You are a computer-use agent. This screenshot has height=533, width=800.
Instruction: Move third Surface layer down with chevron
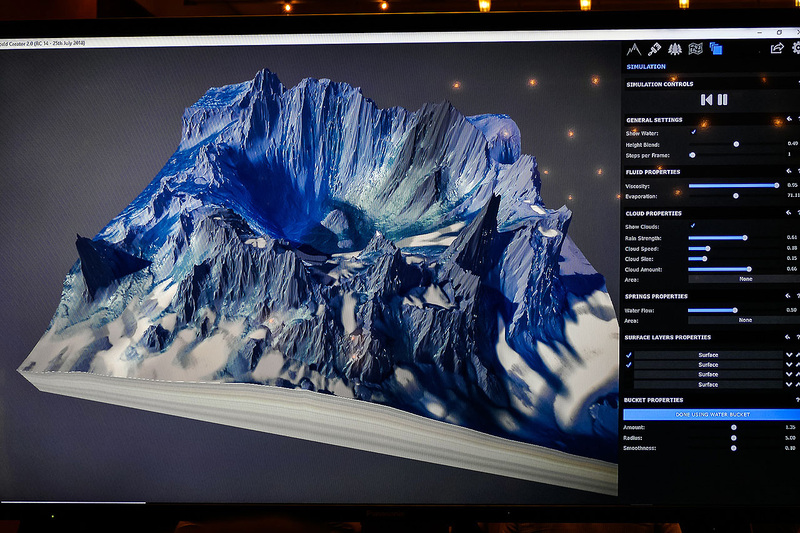pyautogui.click(x=789, y=374)
